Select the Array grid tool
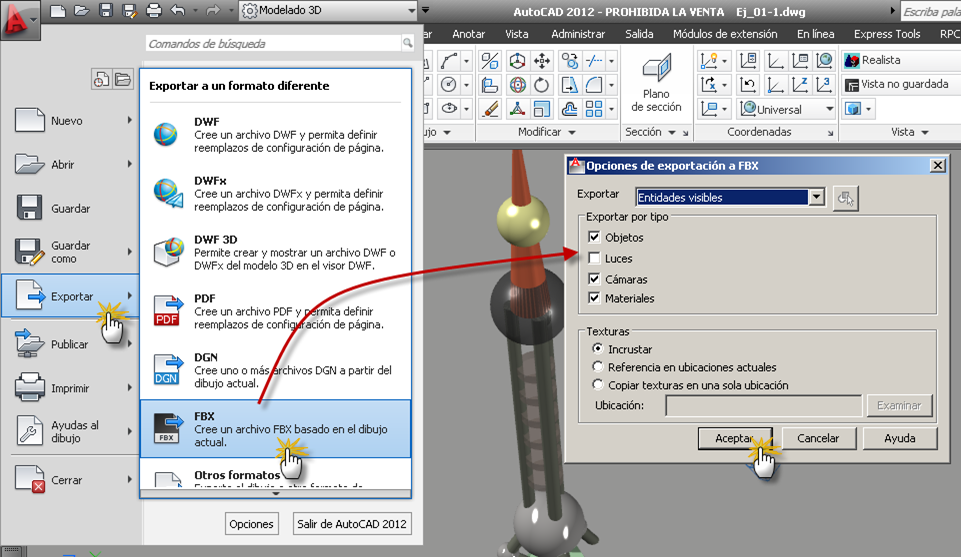 pyautogui.click(x=593, y=109)
